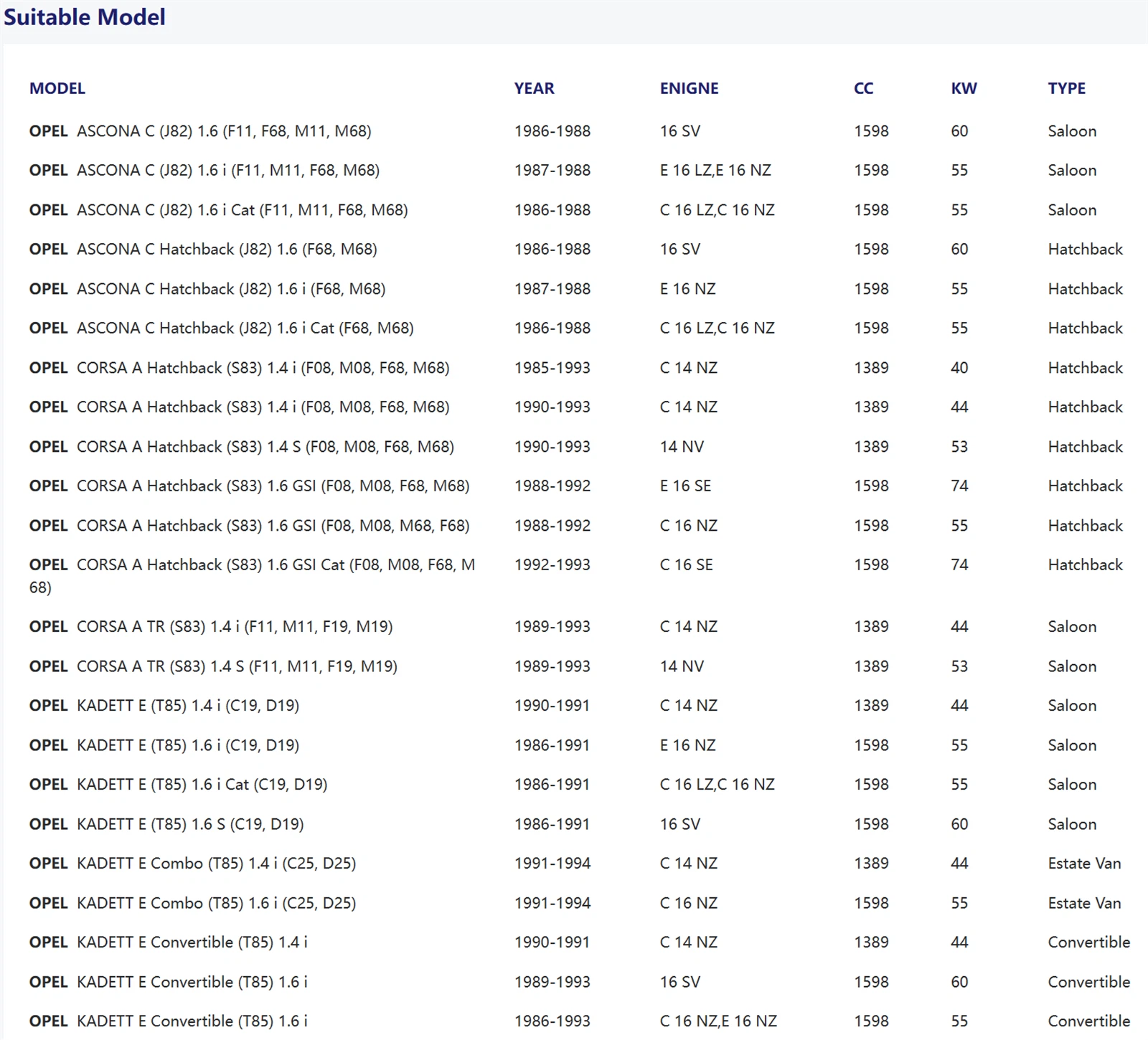Screen dimensions: 1148x1040
Task: Click engine C 16 NZ,E 16 NZ cell
Action: click(x=718, y=1021)
